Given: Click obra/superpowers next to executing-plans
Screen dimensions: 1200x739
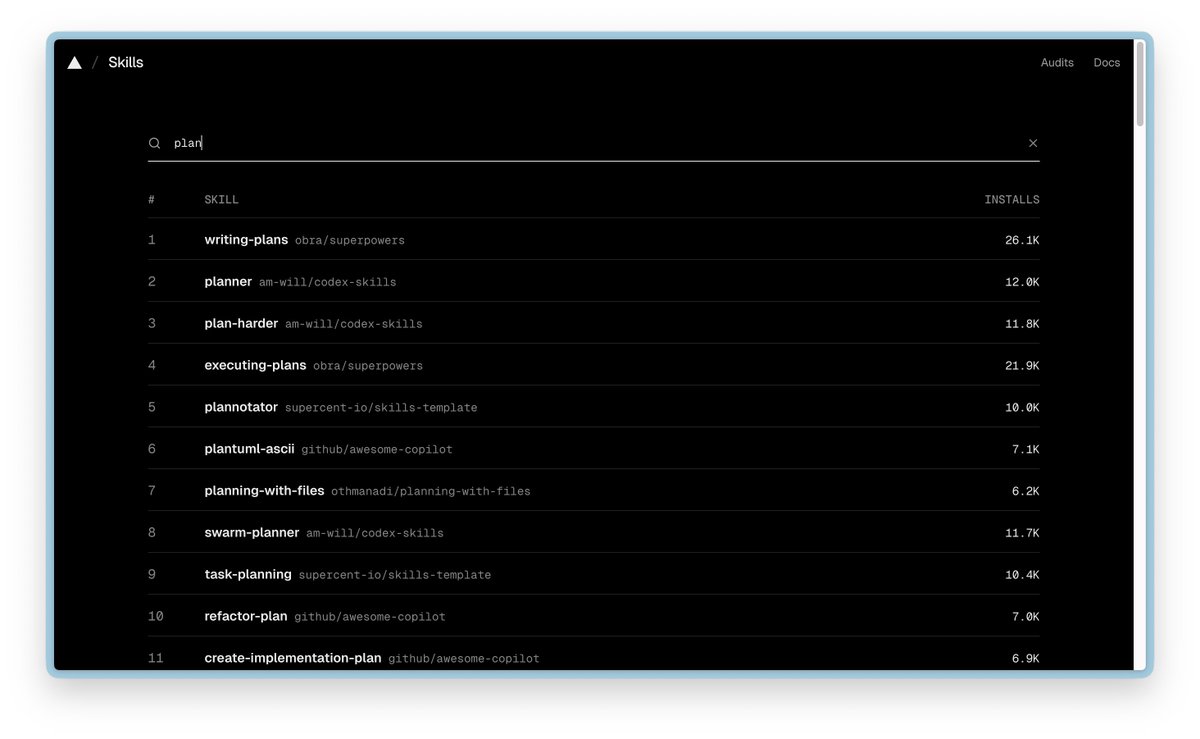Looking at the screenshot, I should click(368, 367).
